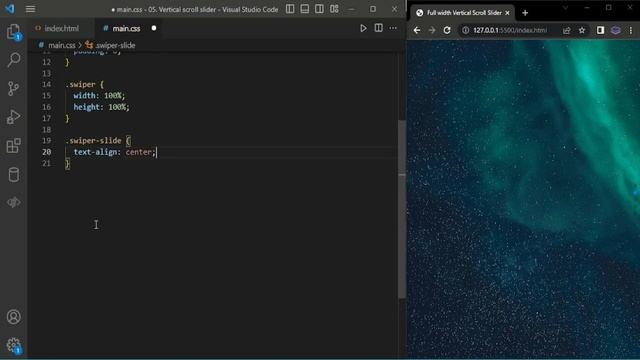Image resolution: width=640 pixels, height=360 pixels.
Task: Click the editor vertical scrollbar thumb
Action: [x=402, y=208]
